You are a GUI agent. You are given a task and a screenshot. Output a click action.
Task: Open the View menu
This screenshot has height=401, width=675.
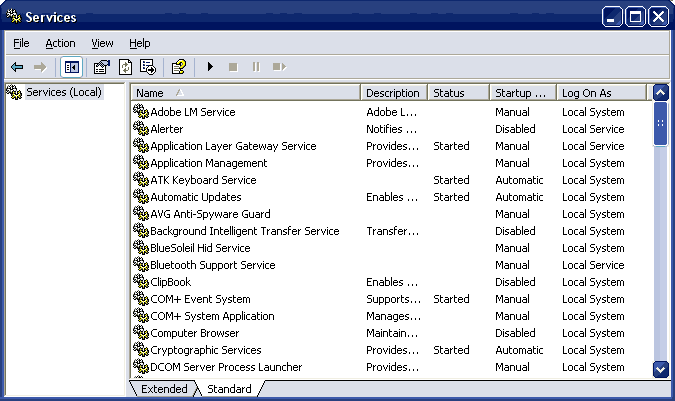click(x=102, y=43)
